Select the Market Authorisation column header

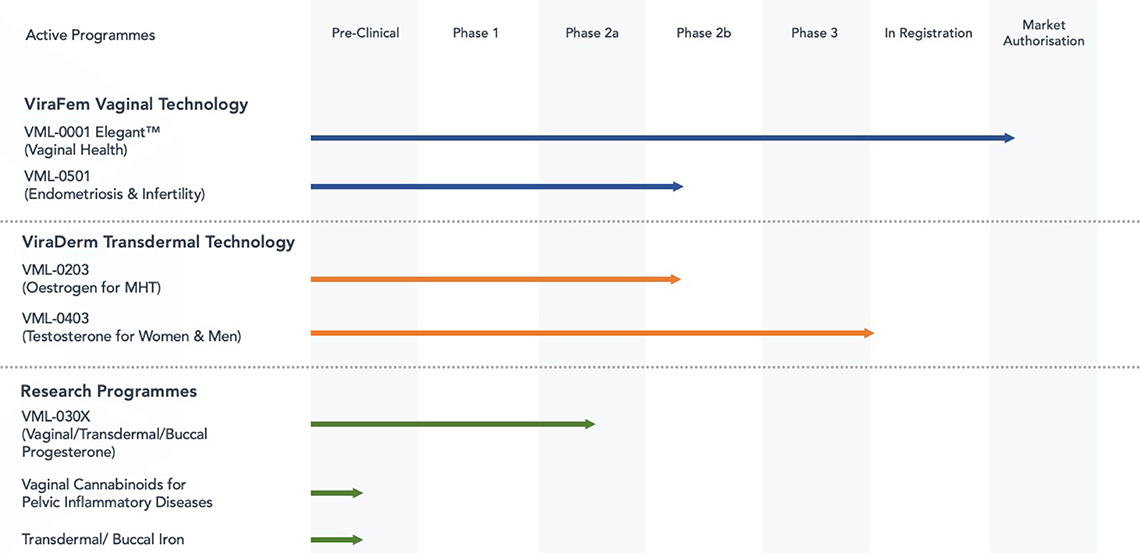[x=1043, y=33]
